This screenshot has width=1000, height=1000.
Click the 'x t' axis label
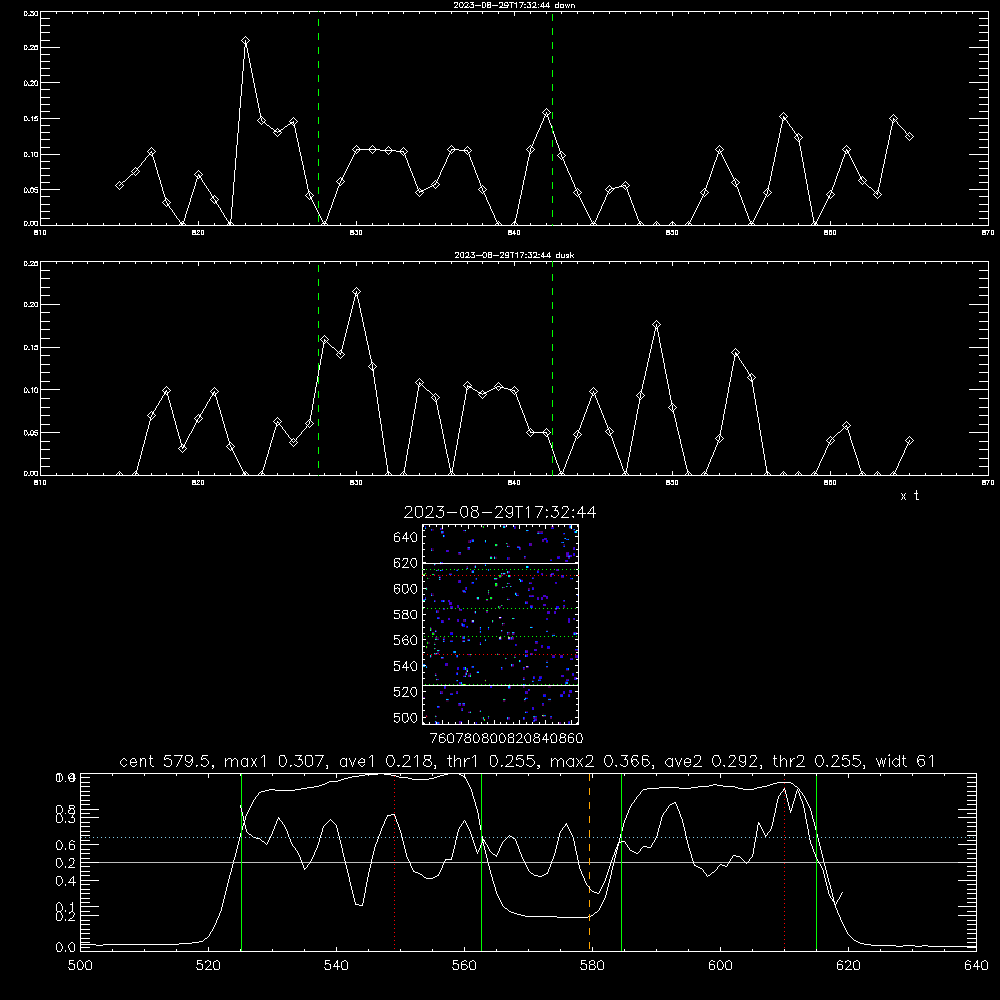[x=909, y=496]
